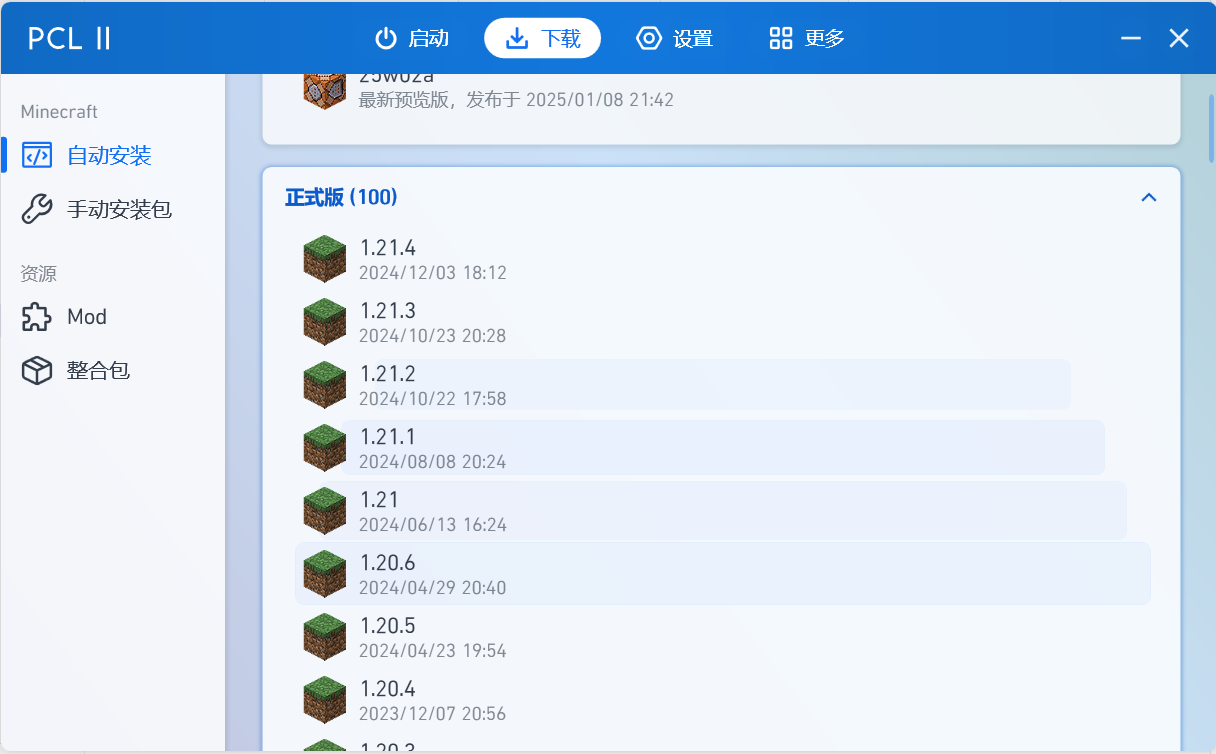Click the grid icon beside 更多
The image size is (1216, 754).
(781, 38)
